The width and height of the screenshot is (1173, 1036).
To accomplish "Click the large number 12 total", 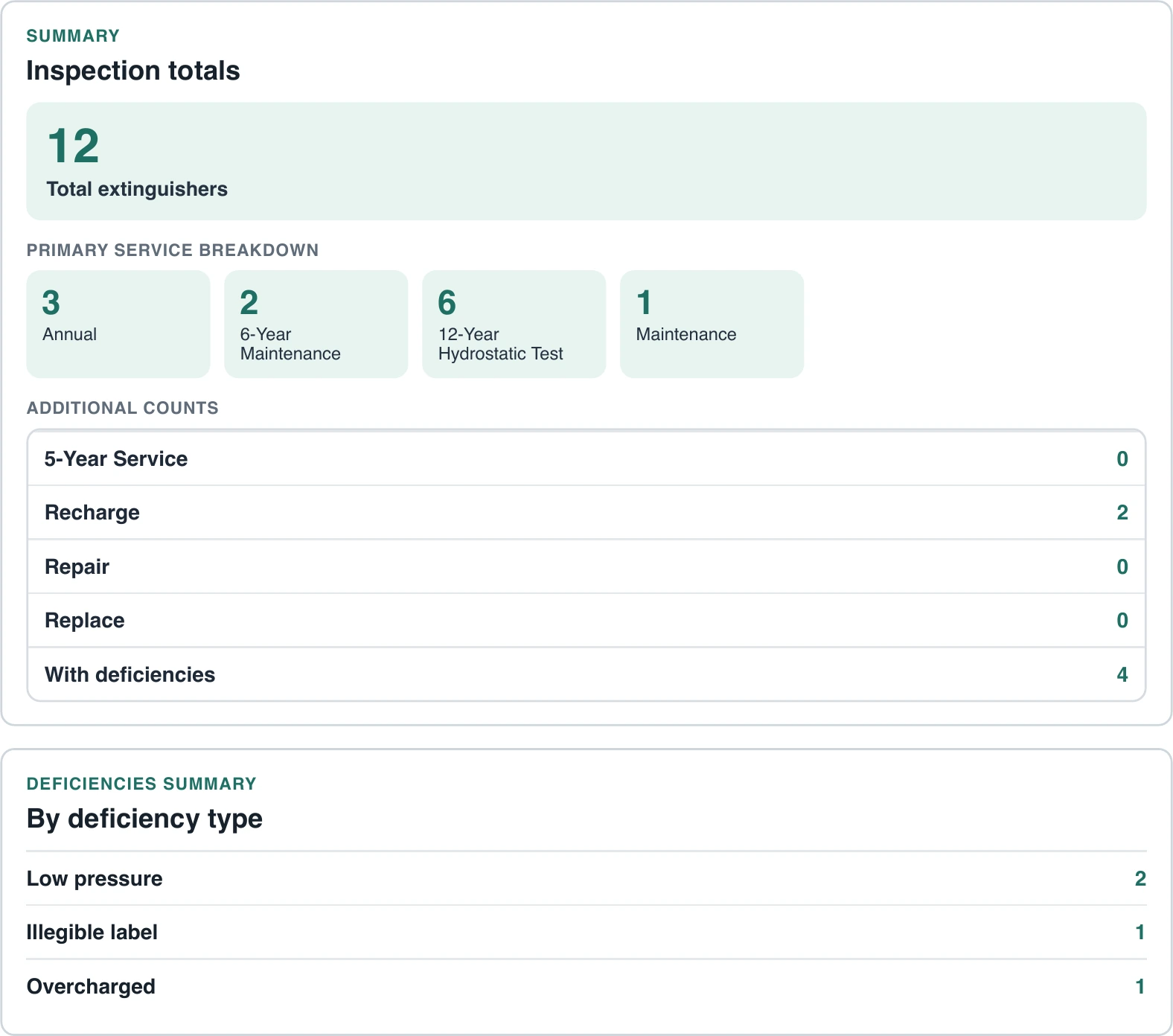I will point(73,145).
